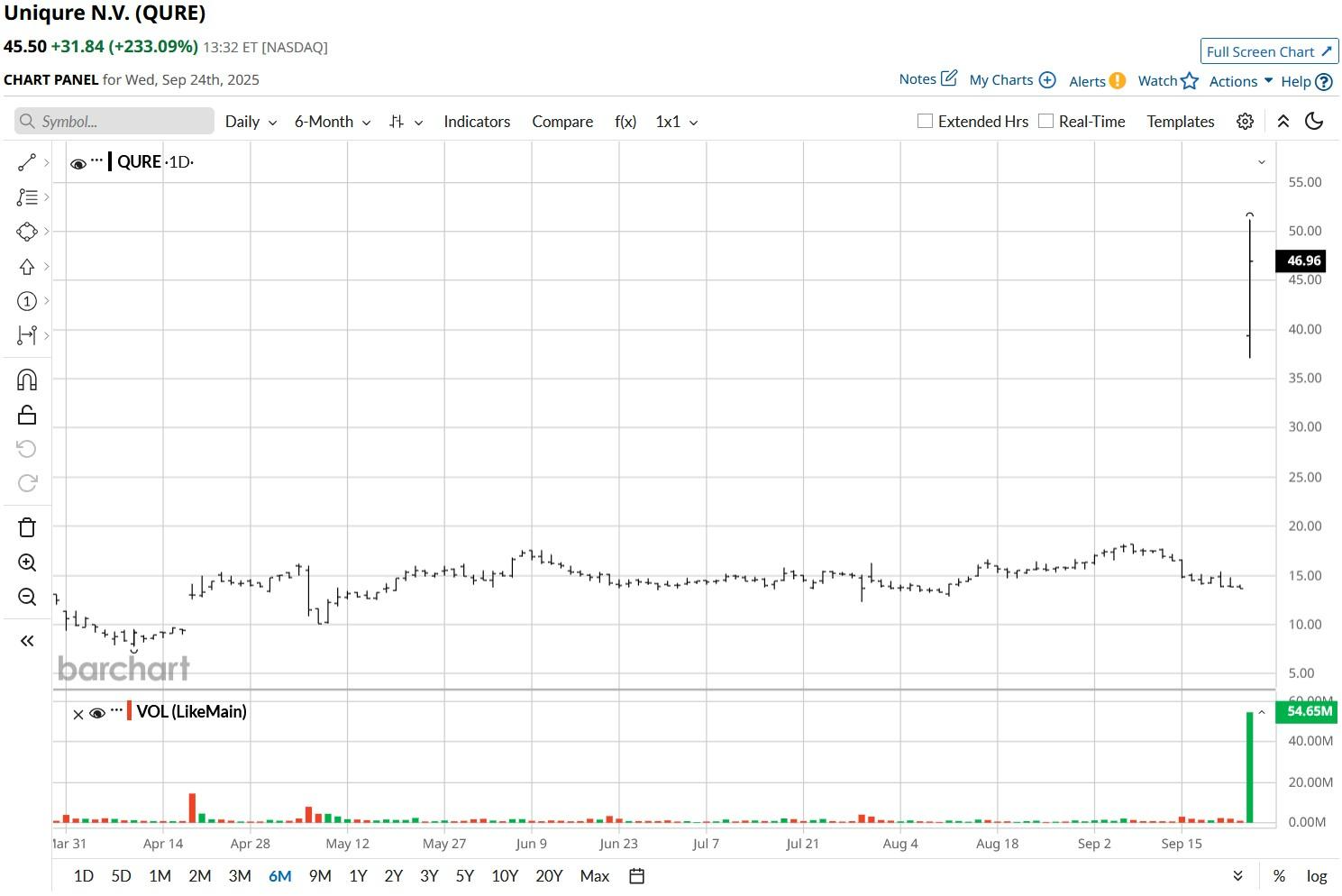The width and height of the screenshot is (1342, 896).
Task: Click the 46.96 price label
Action: (x=1301, y=261)
